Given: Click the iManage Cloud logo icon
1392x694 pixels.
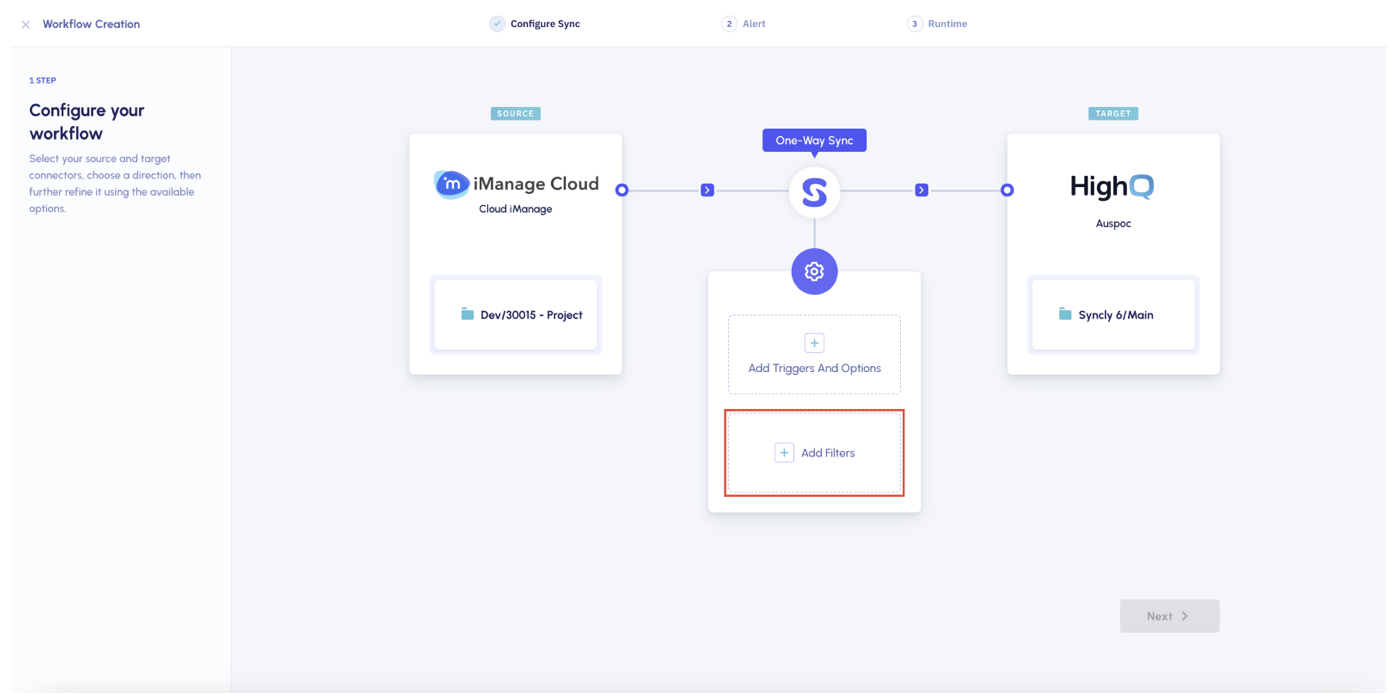Looking at the screenshot, I should point(451,184).
